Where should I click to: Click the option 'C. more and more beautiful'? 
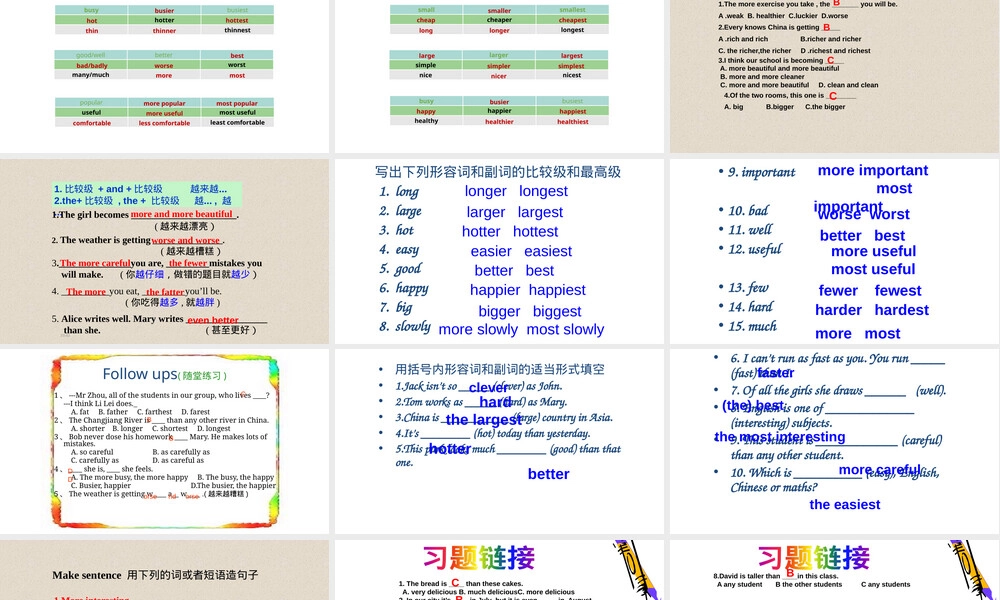(765, 85)
